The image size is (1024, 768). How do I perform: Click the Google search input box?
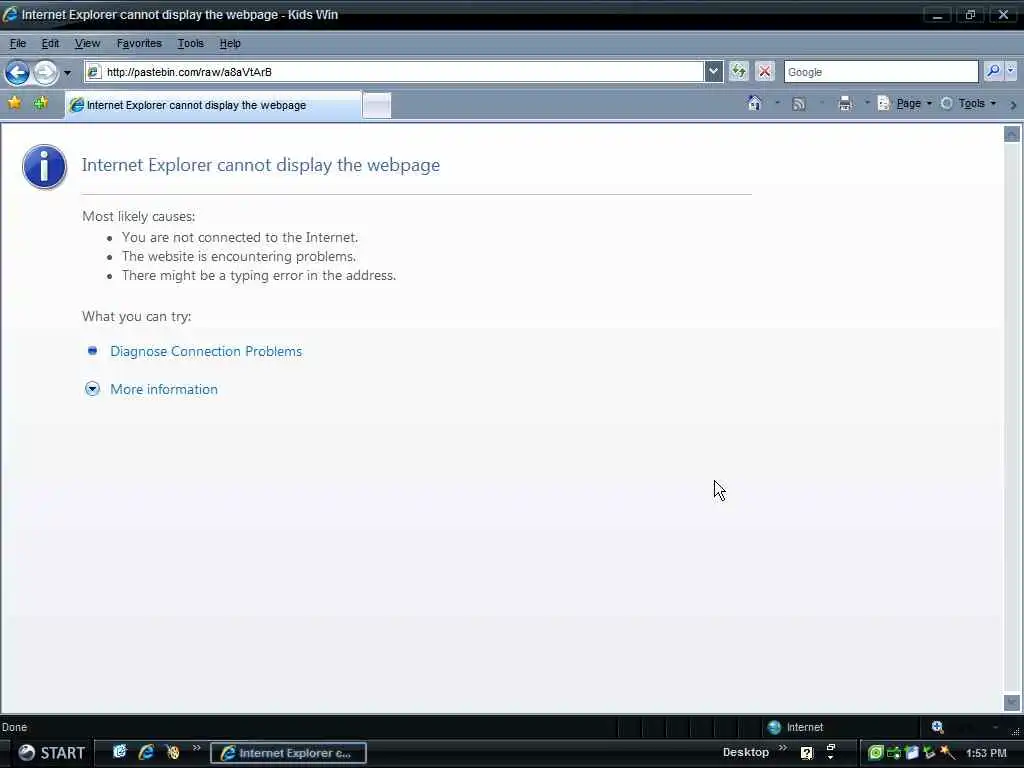coord(881,72)
